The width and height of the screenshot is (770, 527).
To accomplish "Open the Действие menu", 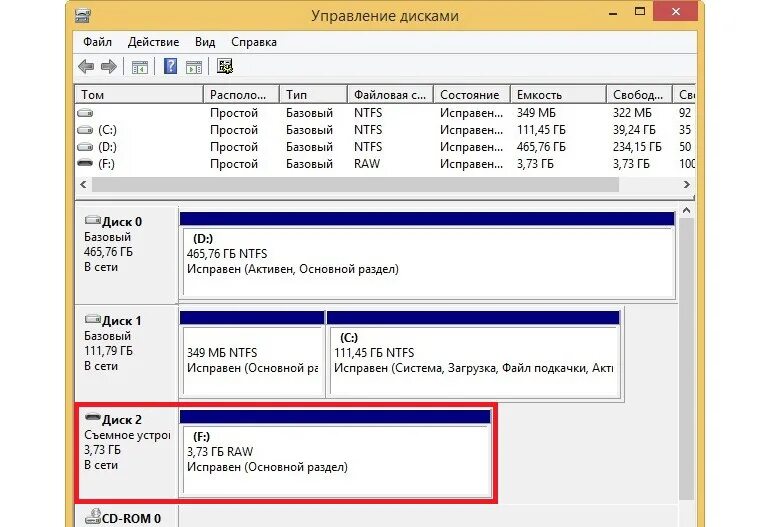I will tap(153, 42).
